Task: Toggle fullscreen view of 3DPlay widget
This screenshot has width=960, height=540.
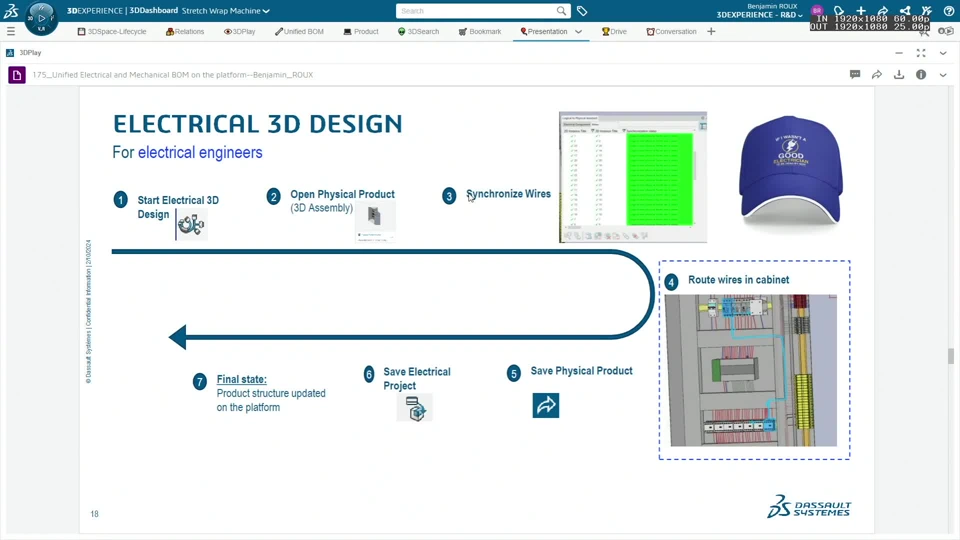Action: click(x=921, y=53)
